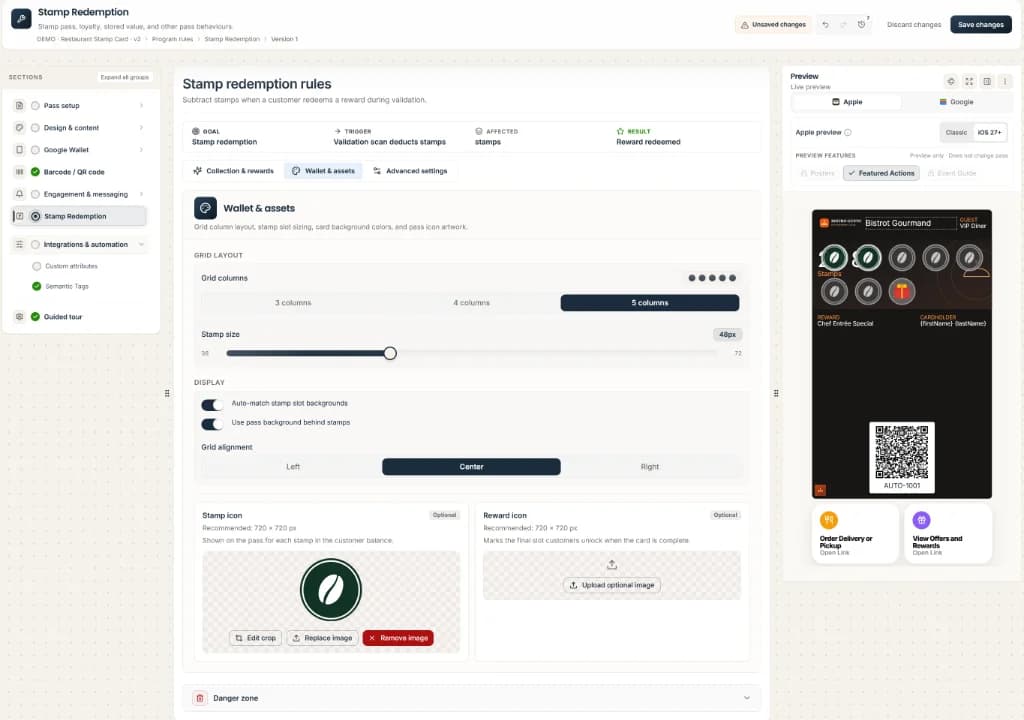Select iOS 27+ Apple preview mode

(x=989, y=133)
